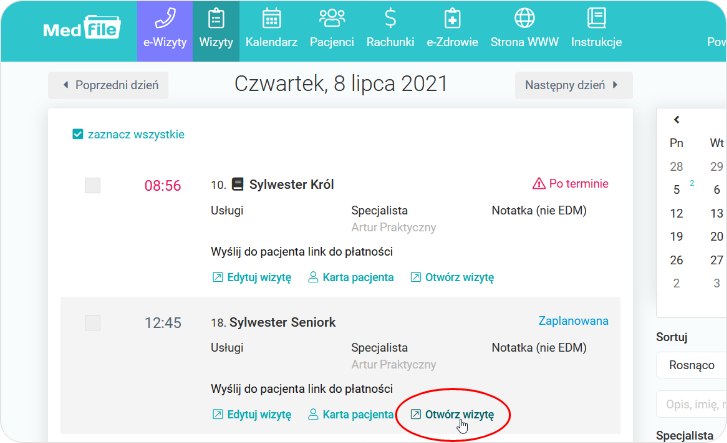Click the MedFile logo
Screen dimensions: 727x443
point(80,30)
